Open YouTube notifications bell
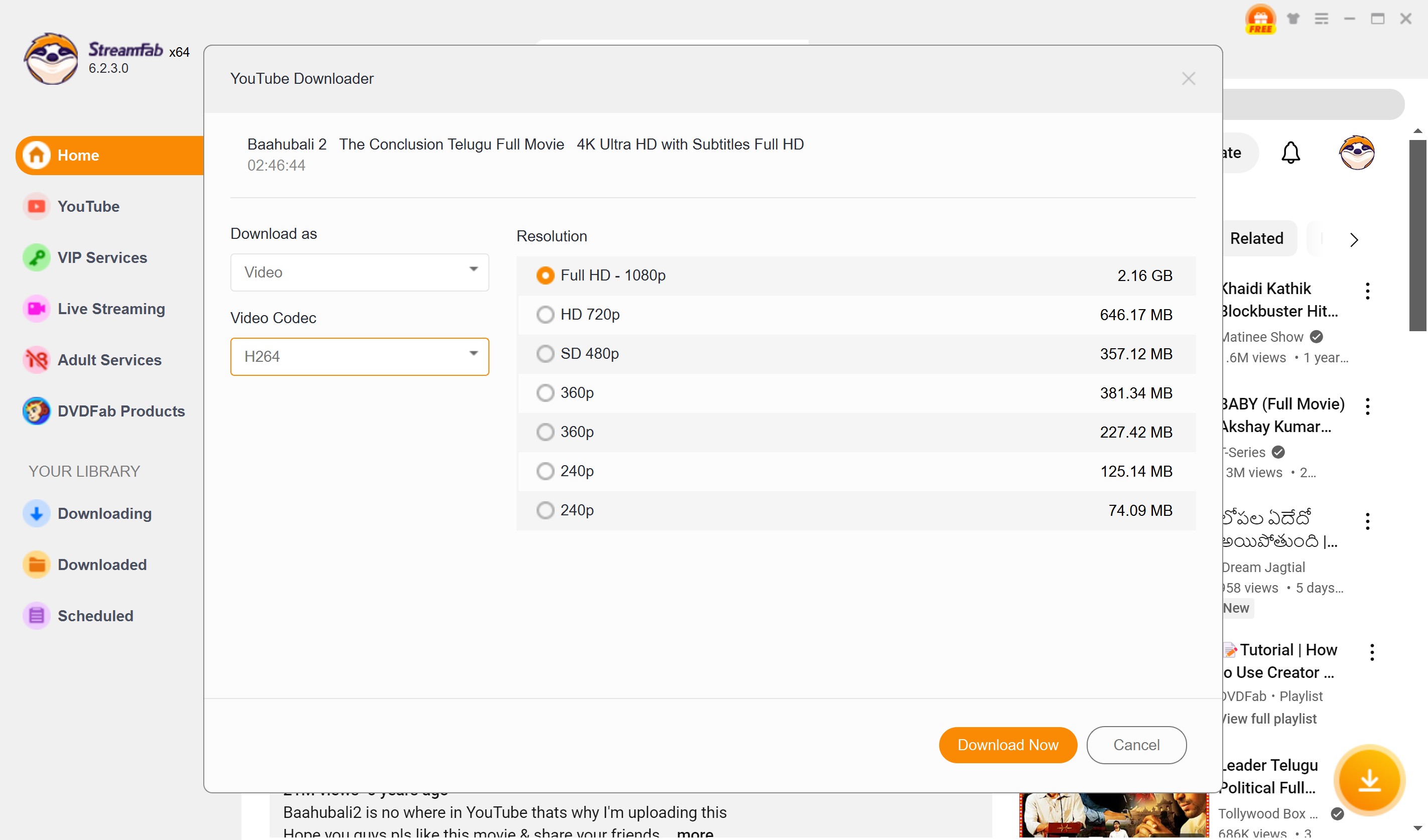This screenshot has width=1428, height=840. pyautogui.click(x=1291, y=153)
